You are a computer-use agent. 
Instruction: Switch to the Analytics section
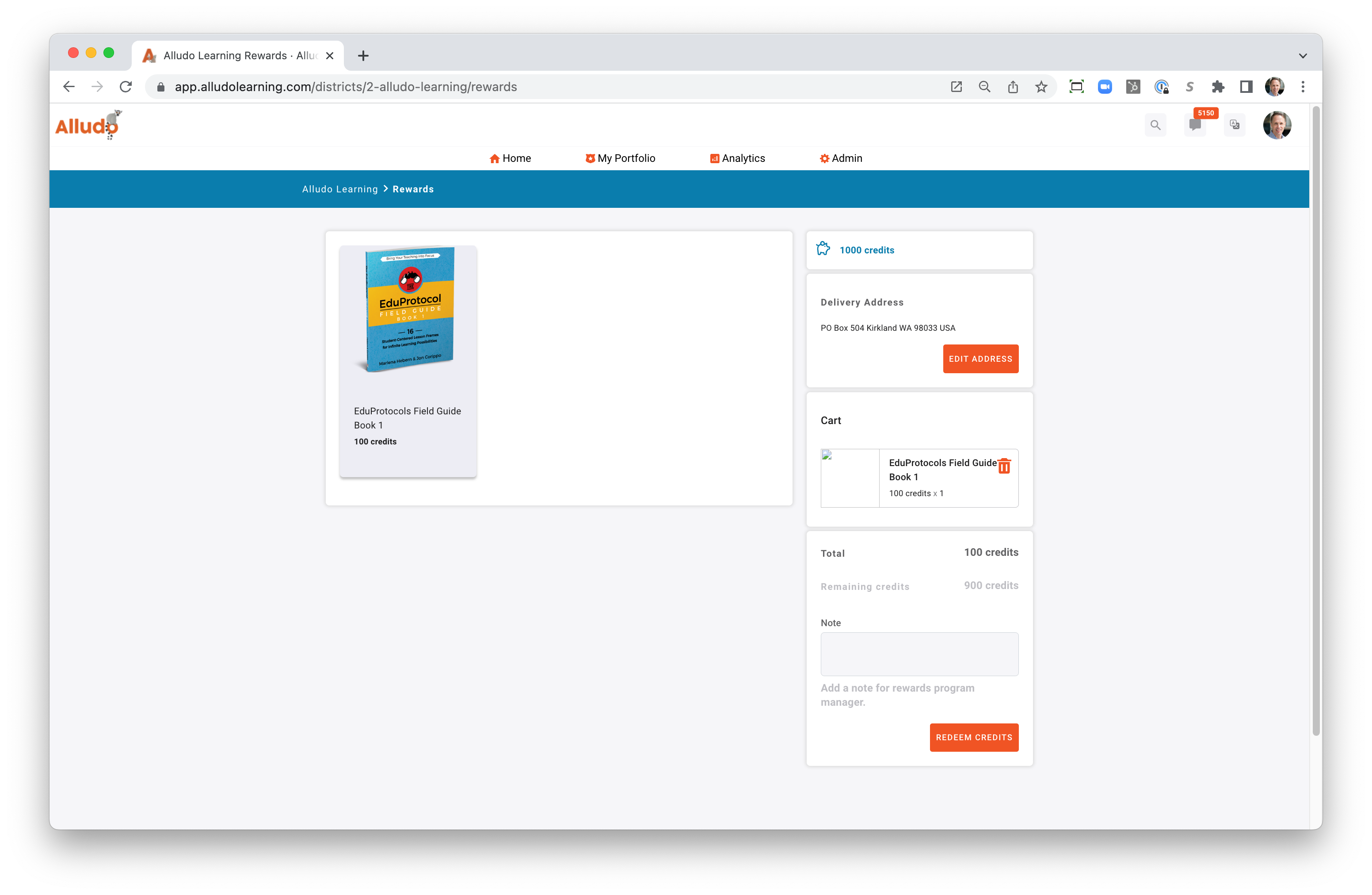737,158
